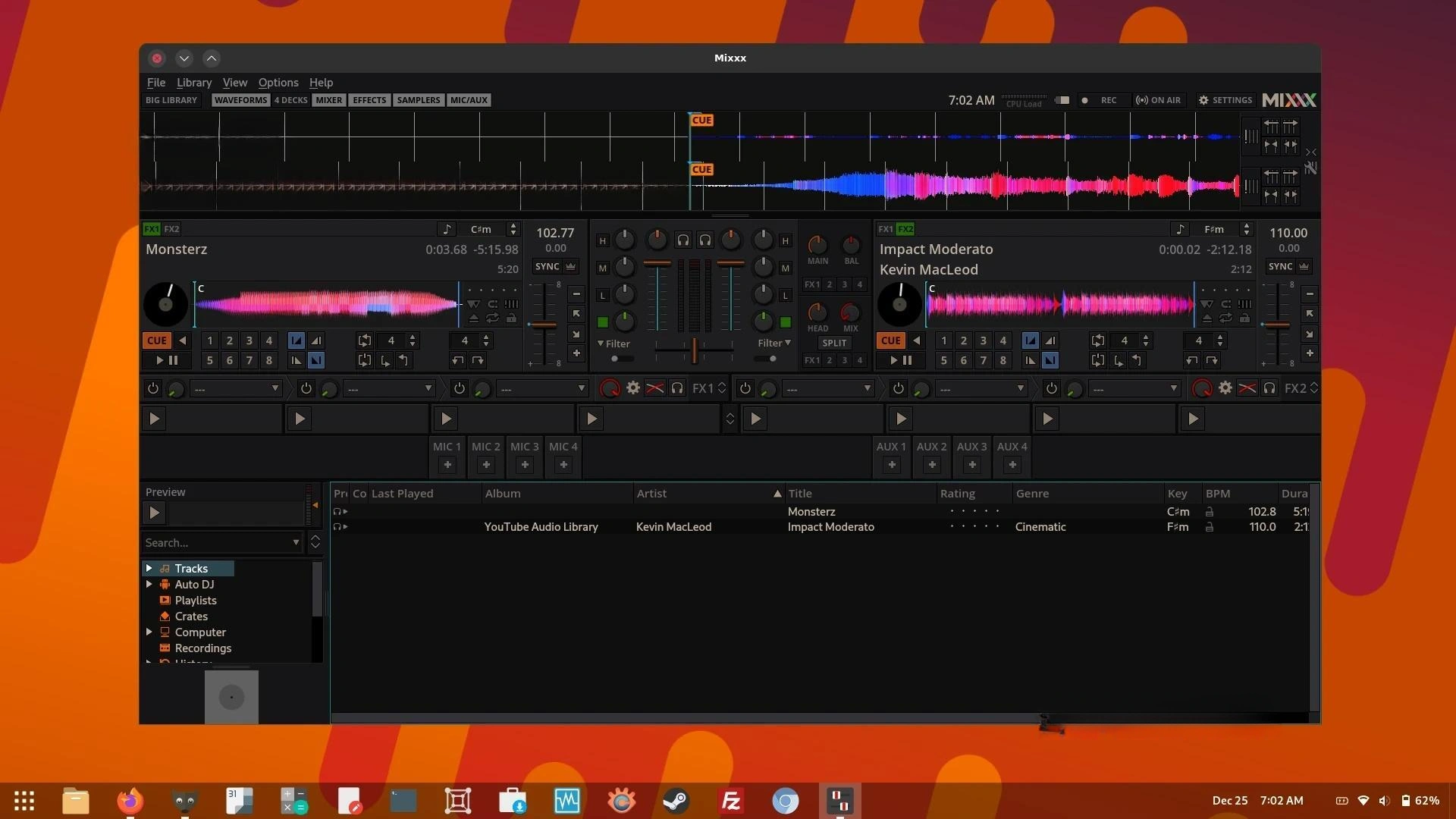
Task: Eject the track from the Monsterz deck
Action: (473, 318)
